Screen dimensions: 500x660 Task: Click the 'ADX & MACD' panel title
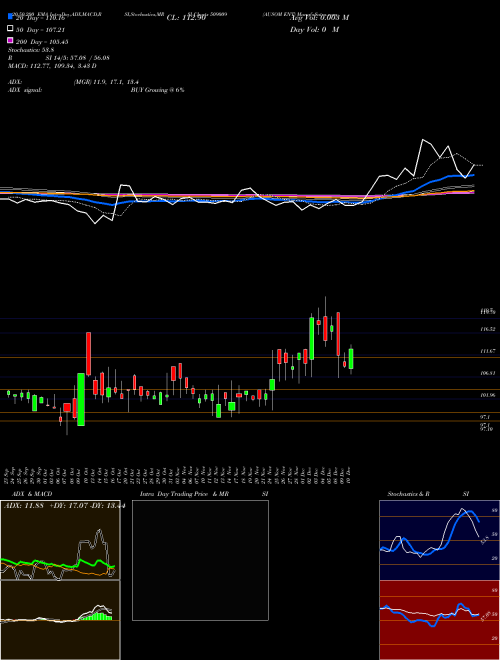tap(32, 494)
